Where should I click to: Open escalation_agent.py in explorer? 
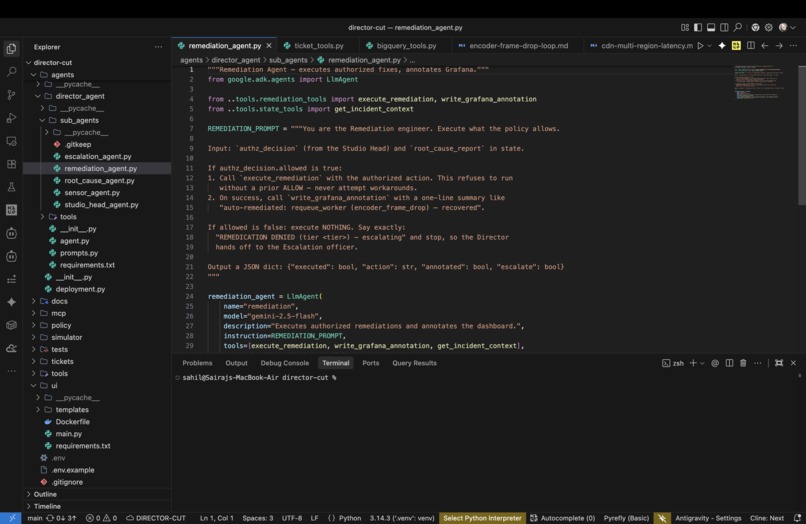(x=98, y=156)
